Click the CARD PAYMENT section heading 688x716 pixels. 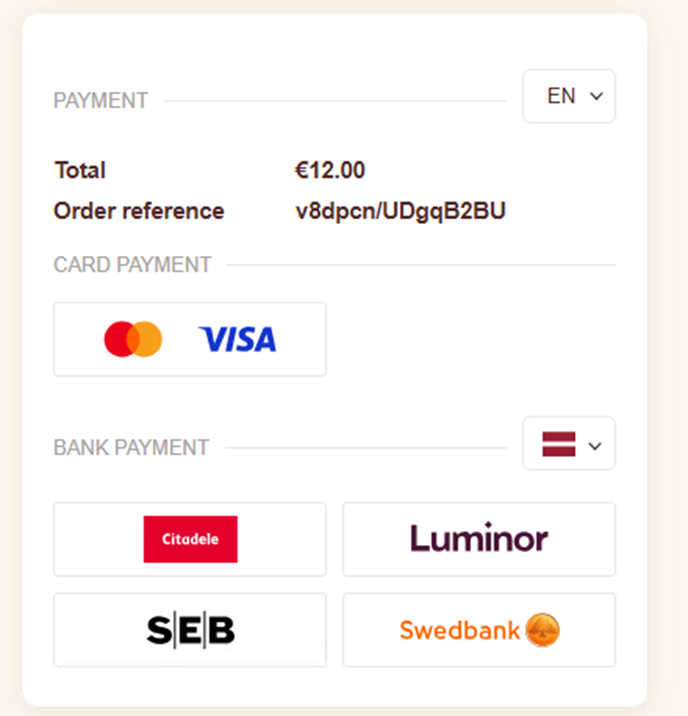(132, 264)
